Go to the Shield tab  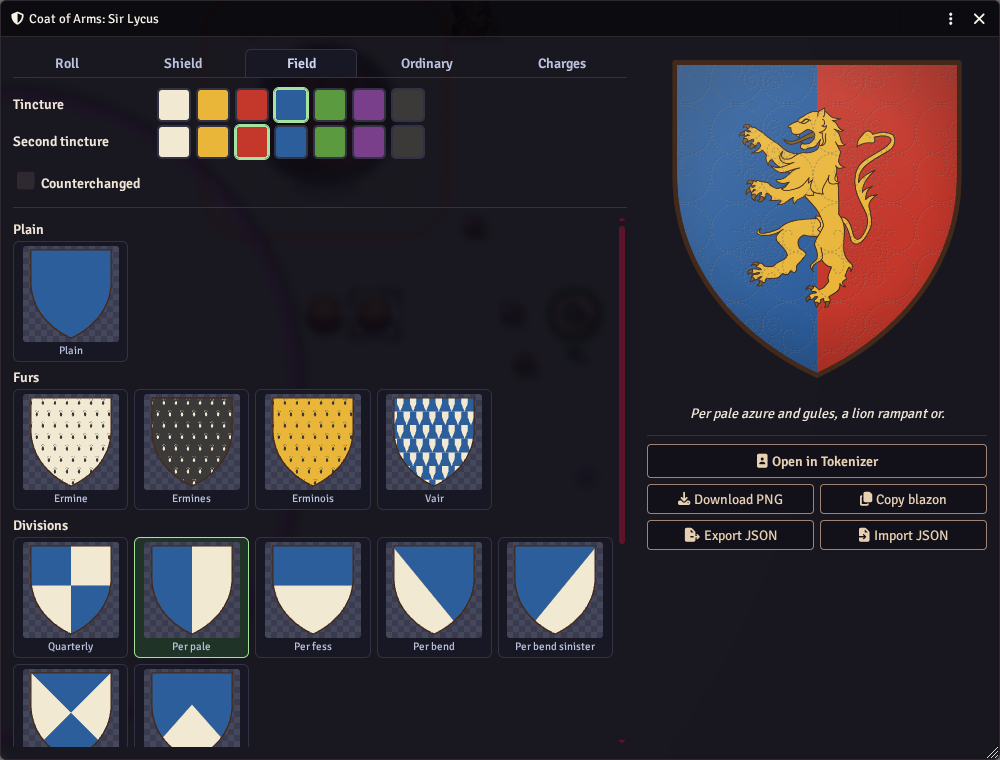tap(183, 63)
